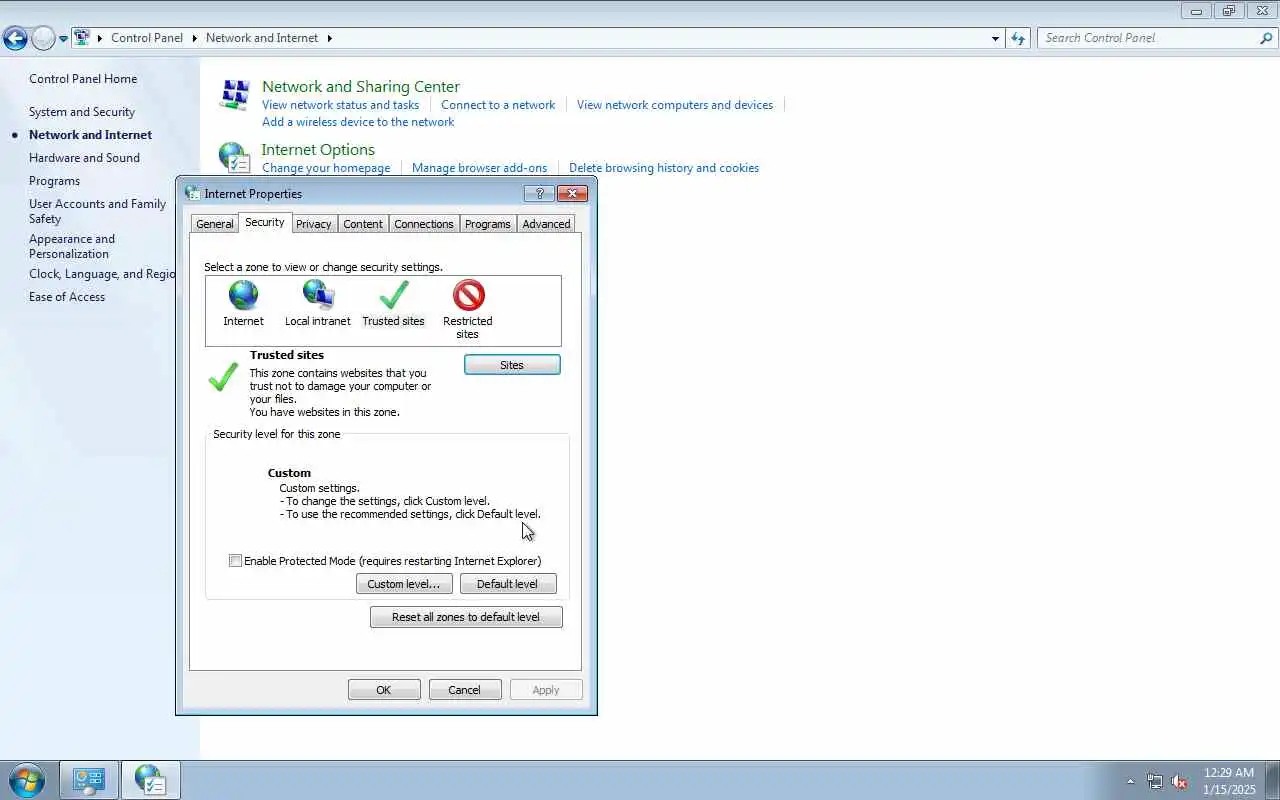Open the Windows Start button
The image size is (1280, 800).
pyautogui.click(x=26, y=780)
